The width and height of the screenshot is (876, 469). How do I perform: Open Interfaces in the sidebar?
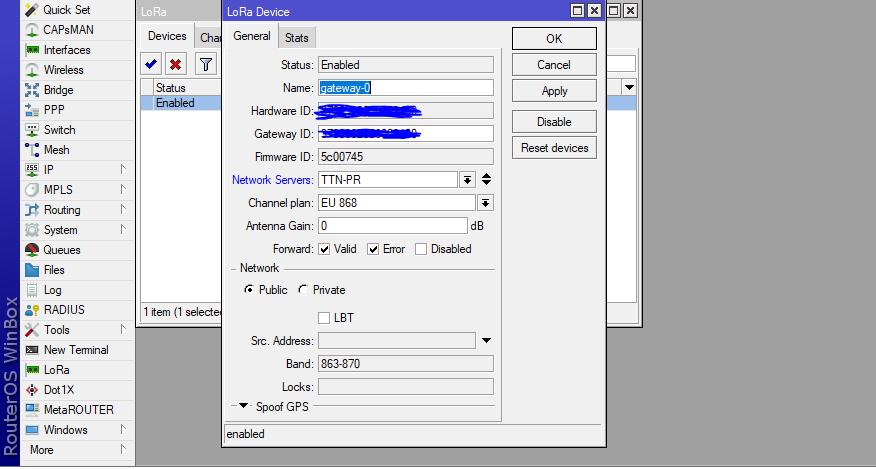[77, 50]
